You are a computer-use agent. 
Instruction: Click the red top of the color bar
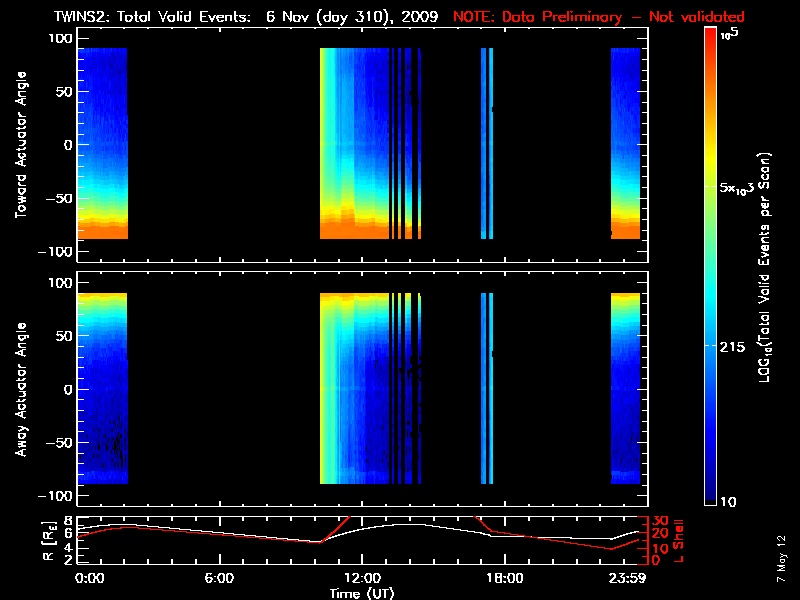click(x=711, y=35)
